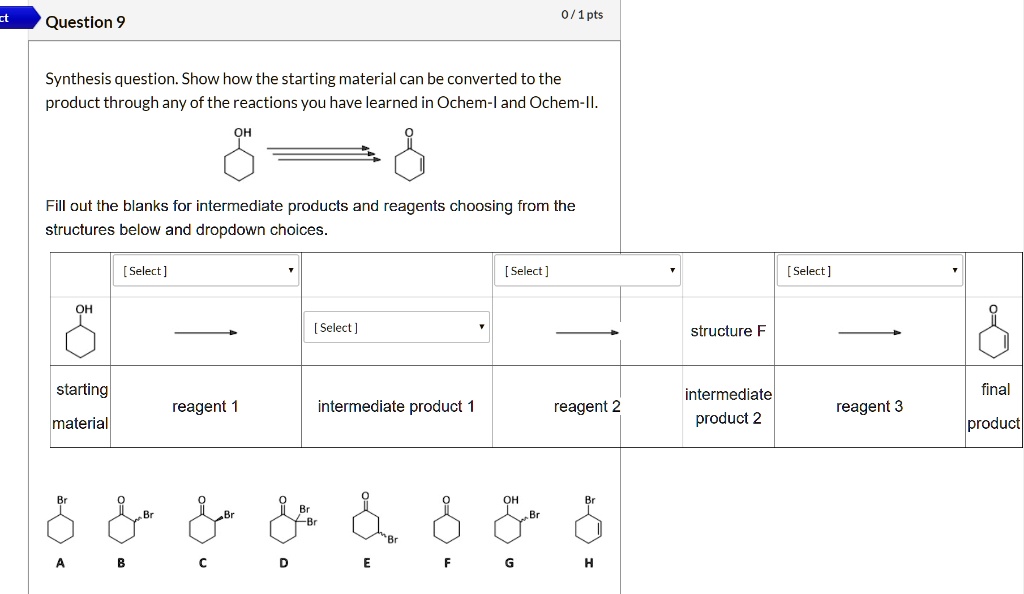Open the reagent 1 Select dropdown
1024x594 pixels.
point(205,270)
